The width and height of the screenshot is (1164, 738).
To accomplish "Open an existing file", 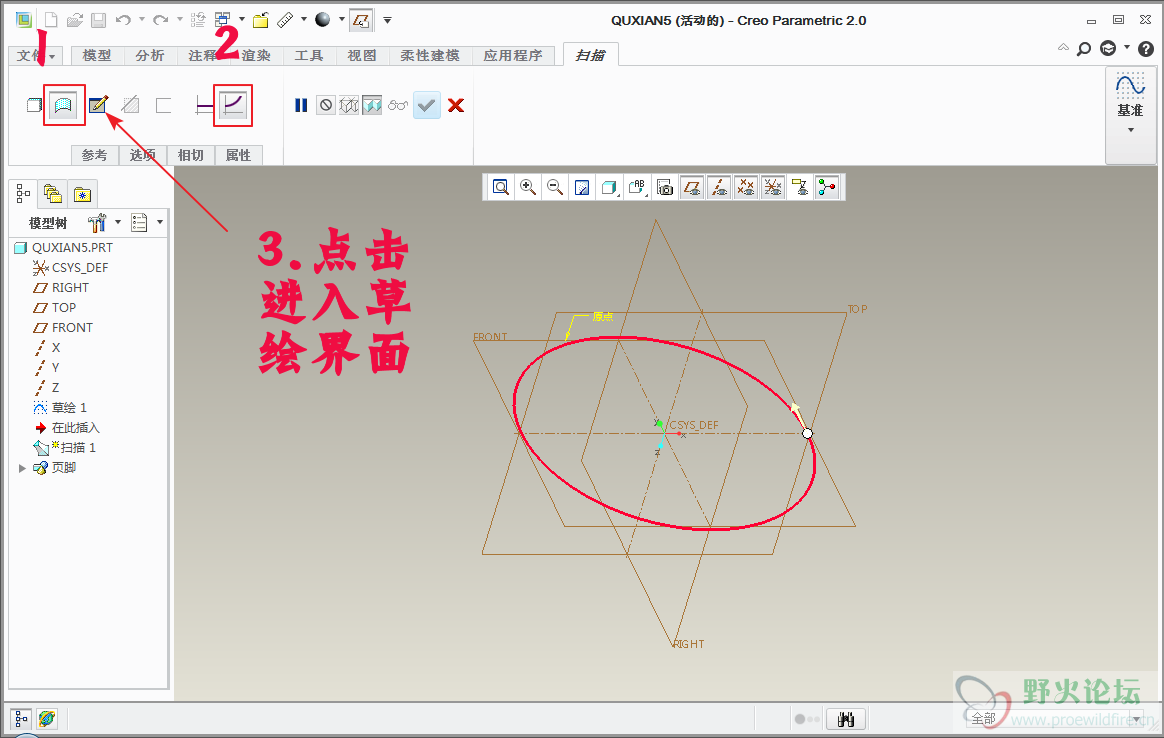I will tap(74, 20).
